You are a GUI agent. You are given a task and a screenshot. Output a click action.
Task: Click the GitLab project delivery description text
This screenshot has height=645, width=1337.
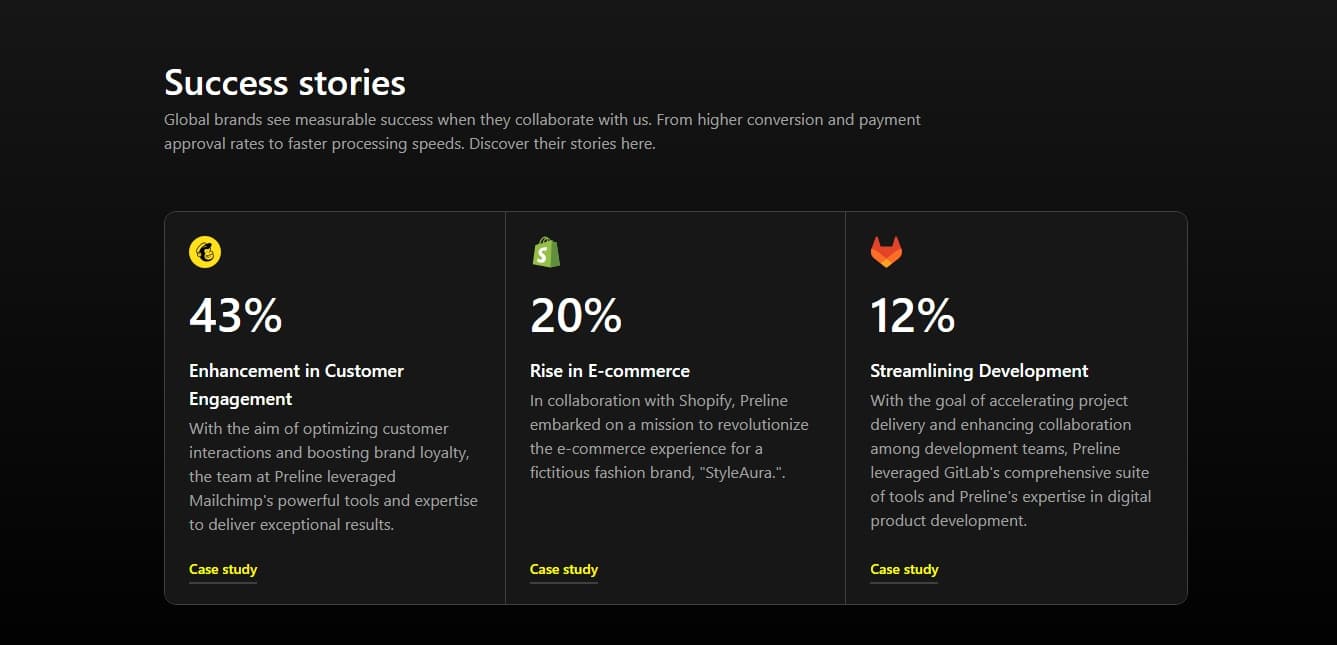(1010, 460)
